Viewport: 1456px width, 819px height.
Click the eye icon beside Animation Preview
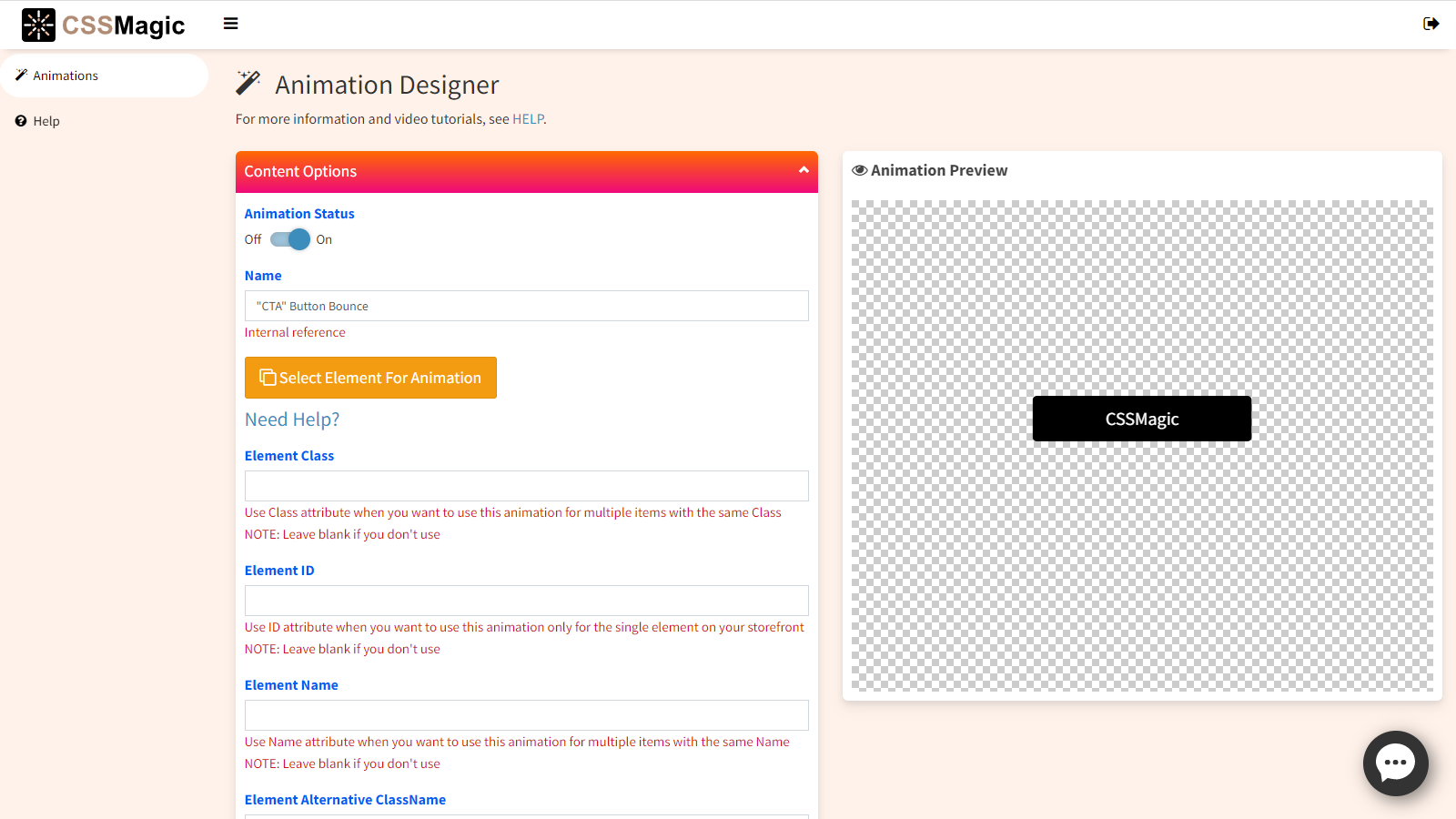[859, 170]
